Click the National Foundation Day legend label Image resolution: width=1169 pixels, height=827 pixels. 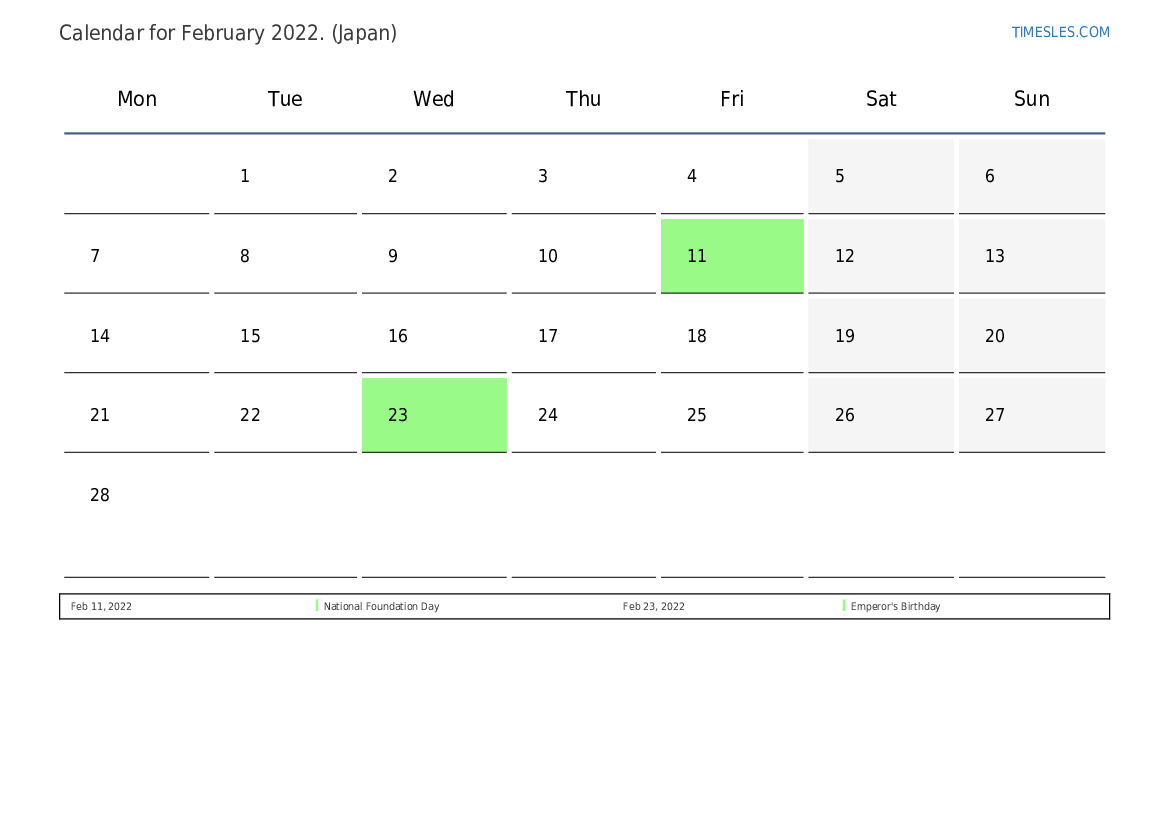click(x=381, y=606)
